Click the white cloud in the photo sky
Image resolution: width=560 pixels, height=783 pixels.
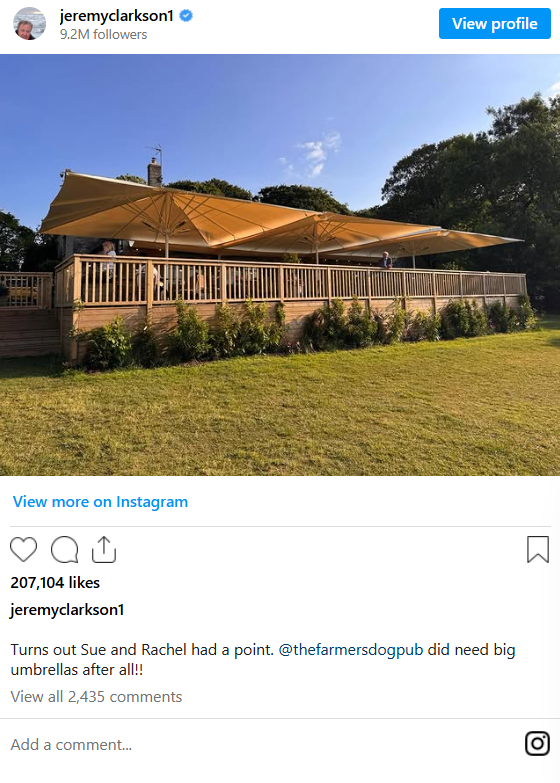[x=316, y=154]
